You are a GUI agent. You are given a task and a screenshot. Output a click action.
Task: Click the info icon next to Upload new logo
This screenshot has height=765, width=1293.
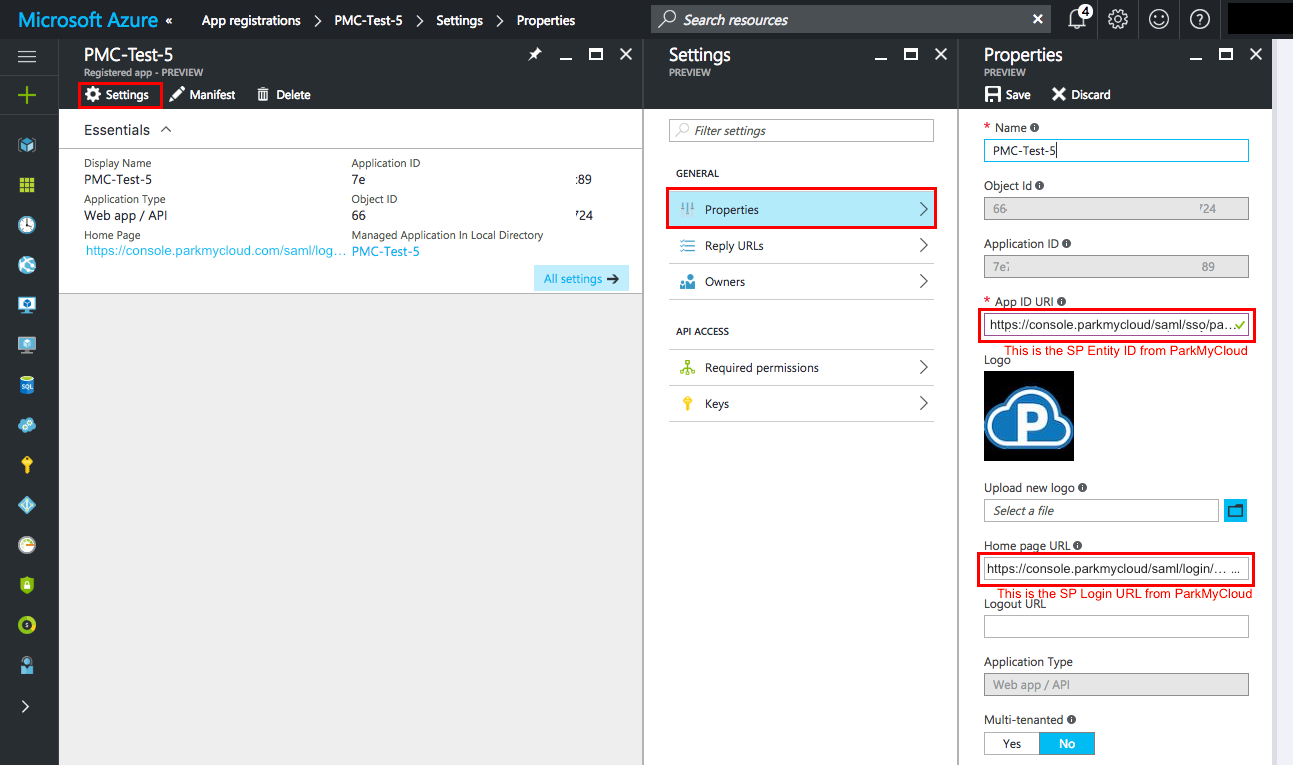tap(1082, 488)
